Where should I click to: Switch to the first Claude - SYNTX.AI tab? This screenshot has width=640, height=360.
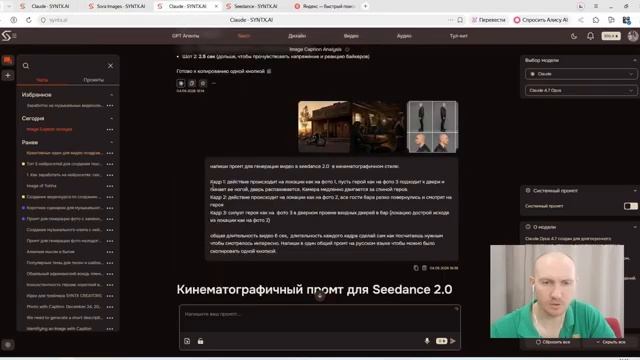(46, 6)
